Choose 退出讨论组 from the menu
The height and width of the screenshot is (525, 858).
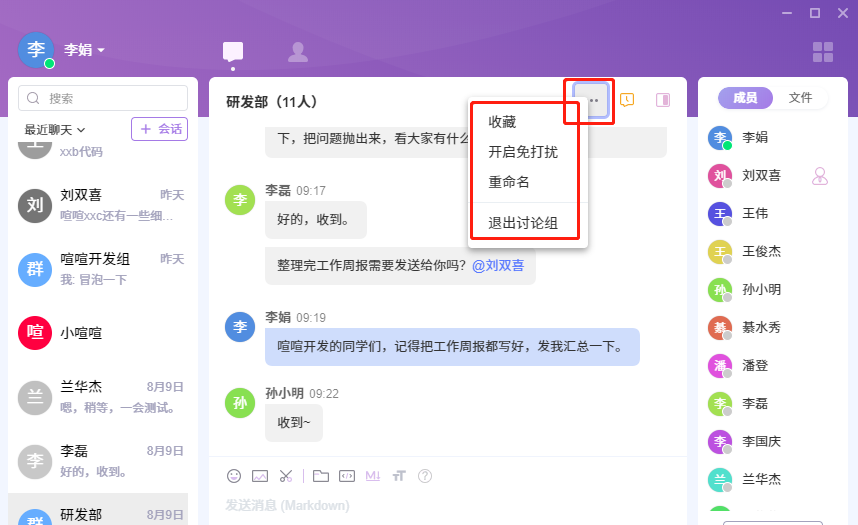(x=523, y=222)
